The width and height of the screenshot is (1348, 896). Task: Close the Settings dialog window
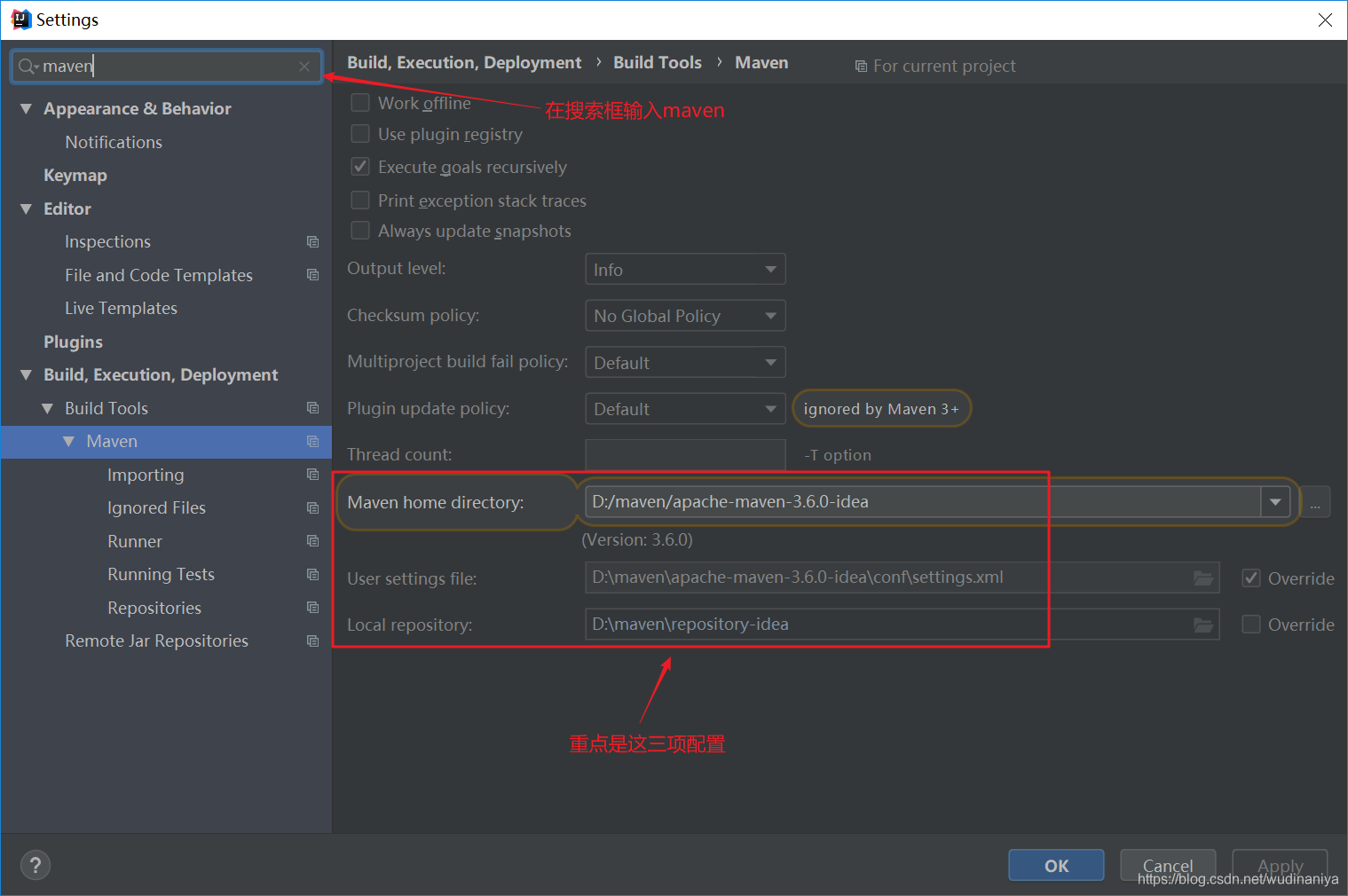pyautogui.click(x=1325, y=20)
